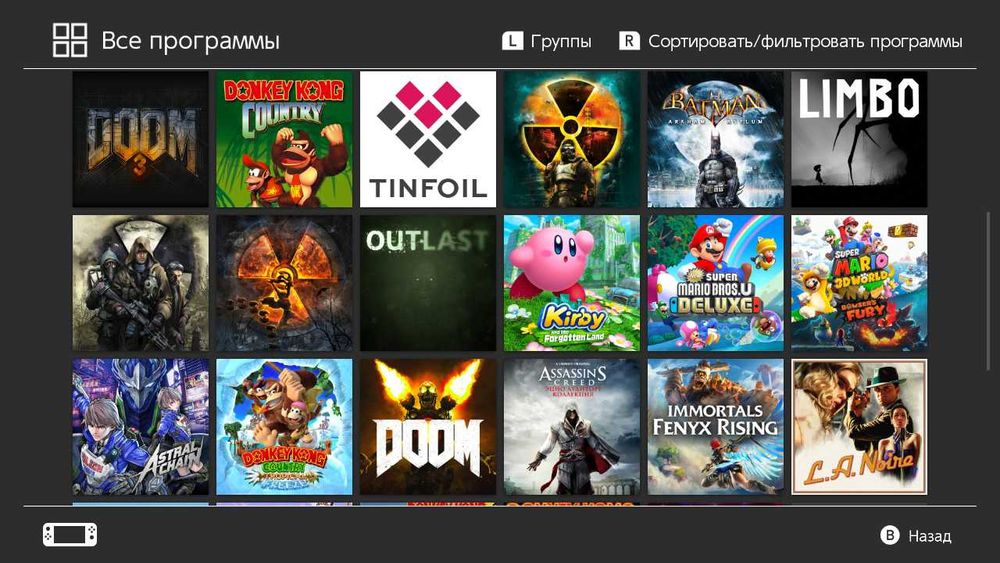Open Kirby and the Forgotten Land
The width and height of the screenshot is (1000, 563).
[571, 283]
